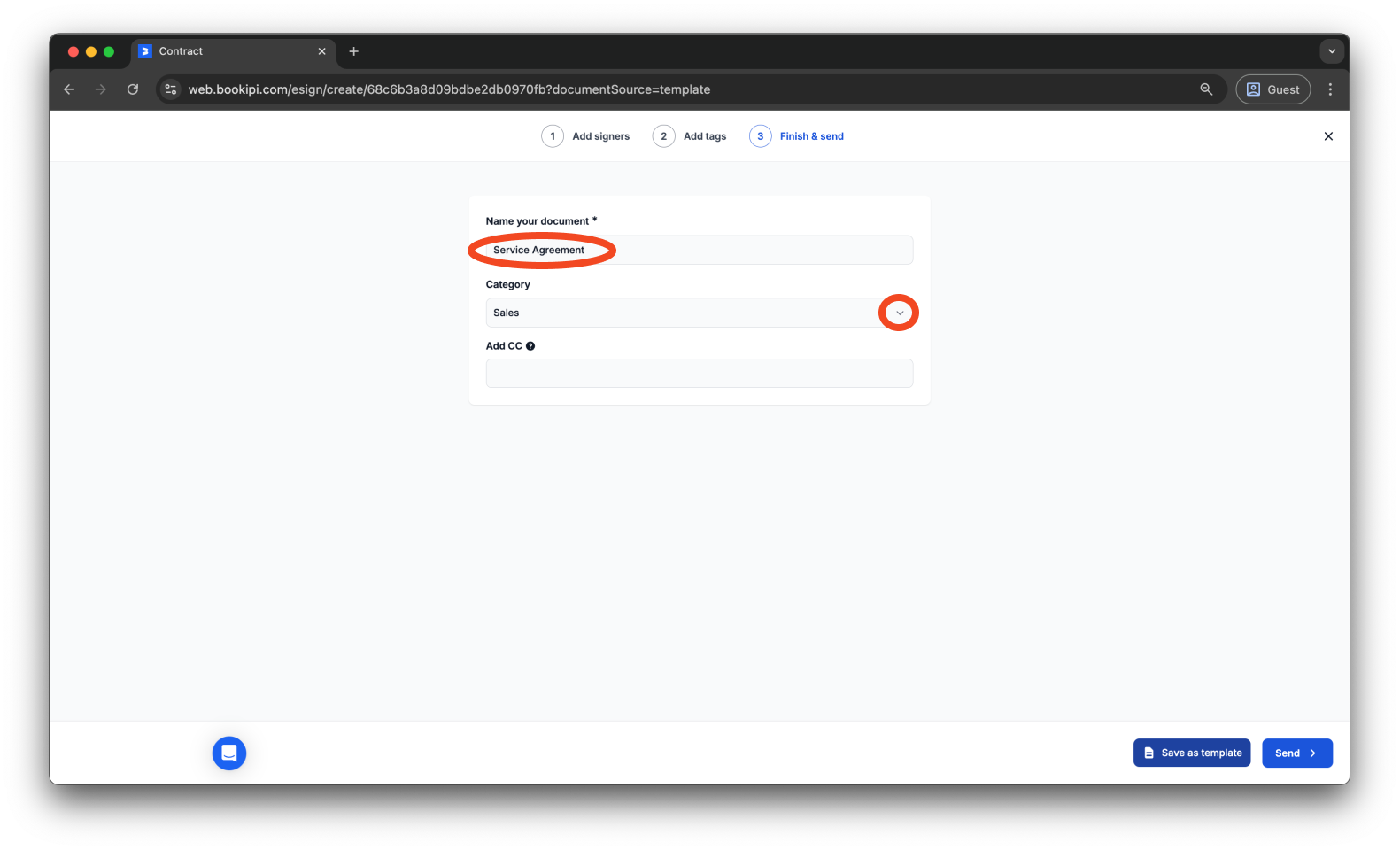Click the browser forward arrow
The image size is (1400, 850).
pos(101,89)
